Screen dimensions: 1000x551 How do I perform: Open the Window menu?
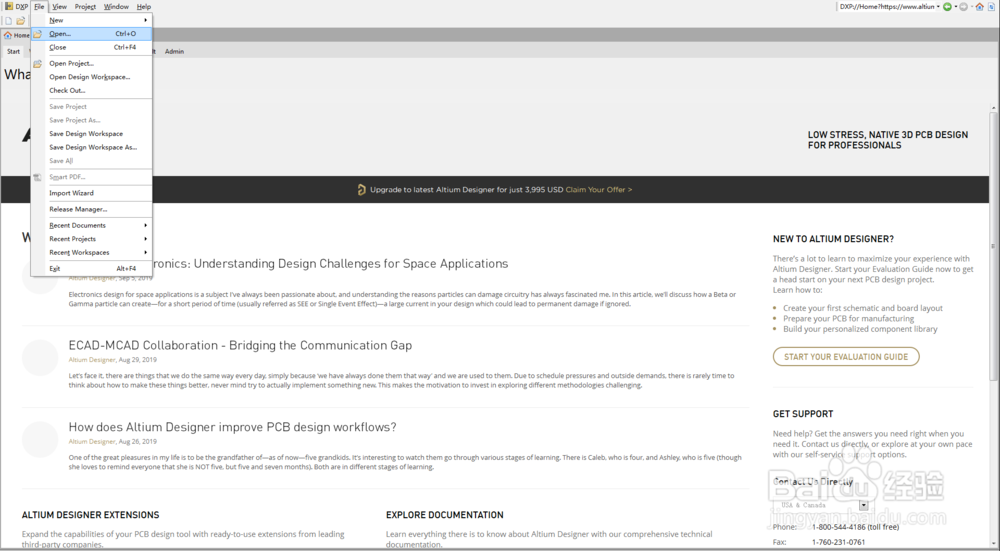(116, 6)
